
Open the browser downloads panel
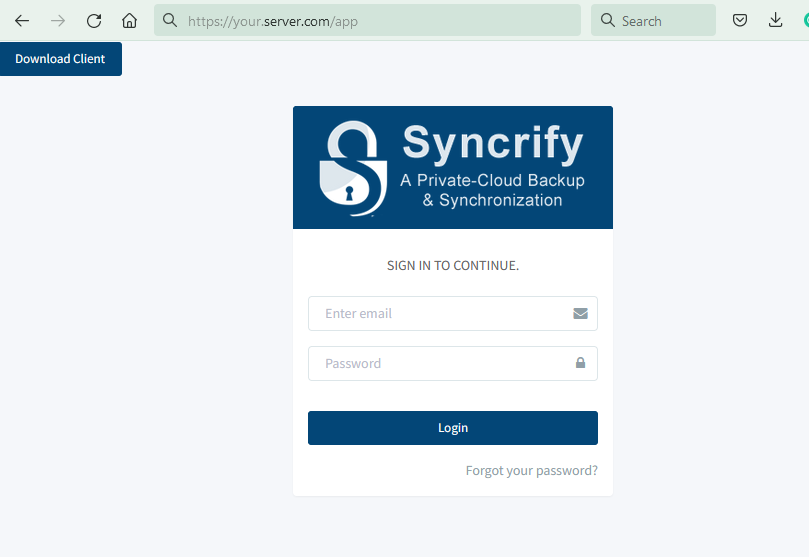pos(775,21)
